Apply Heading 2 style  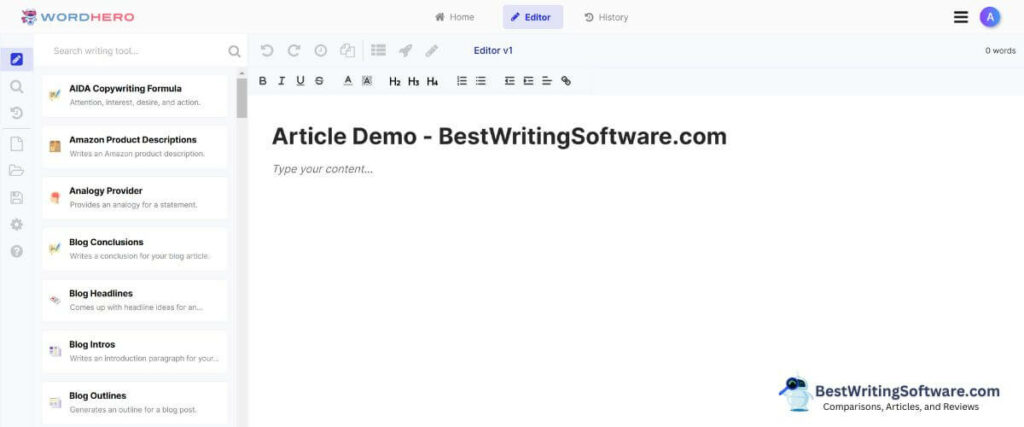point(394,82)
